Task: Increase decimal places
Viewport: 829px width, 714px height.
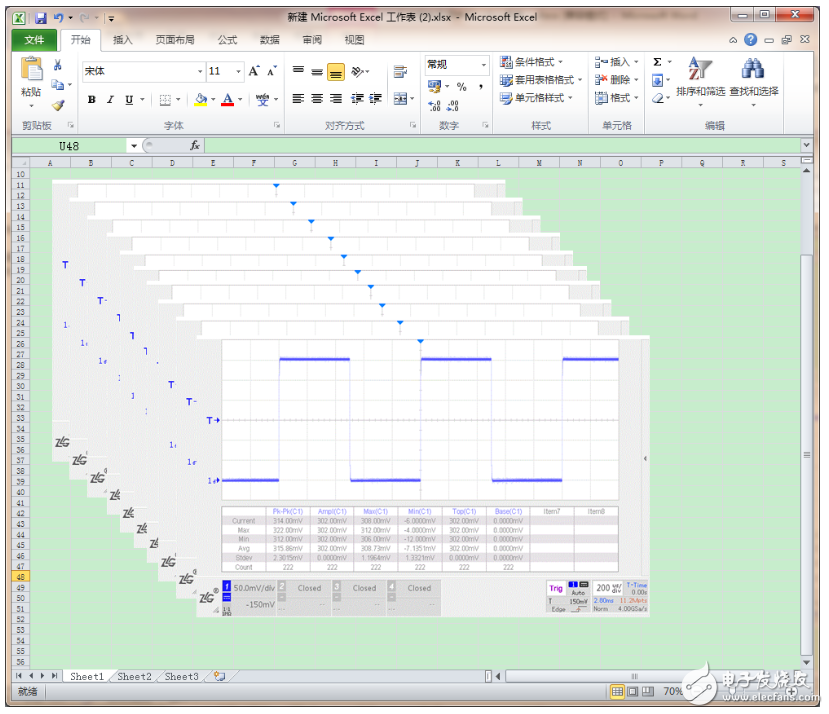Action: tap(434, 106)
